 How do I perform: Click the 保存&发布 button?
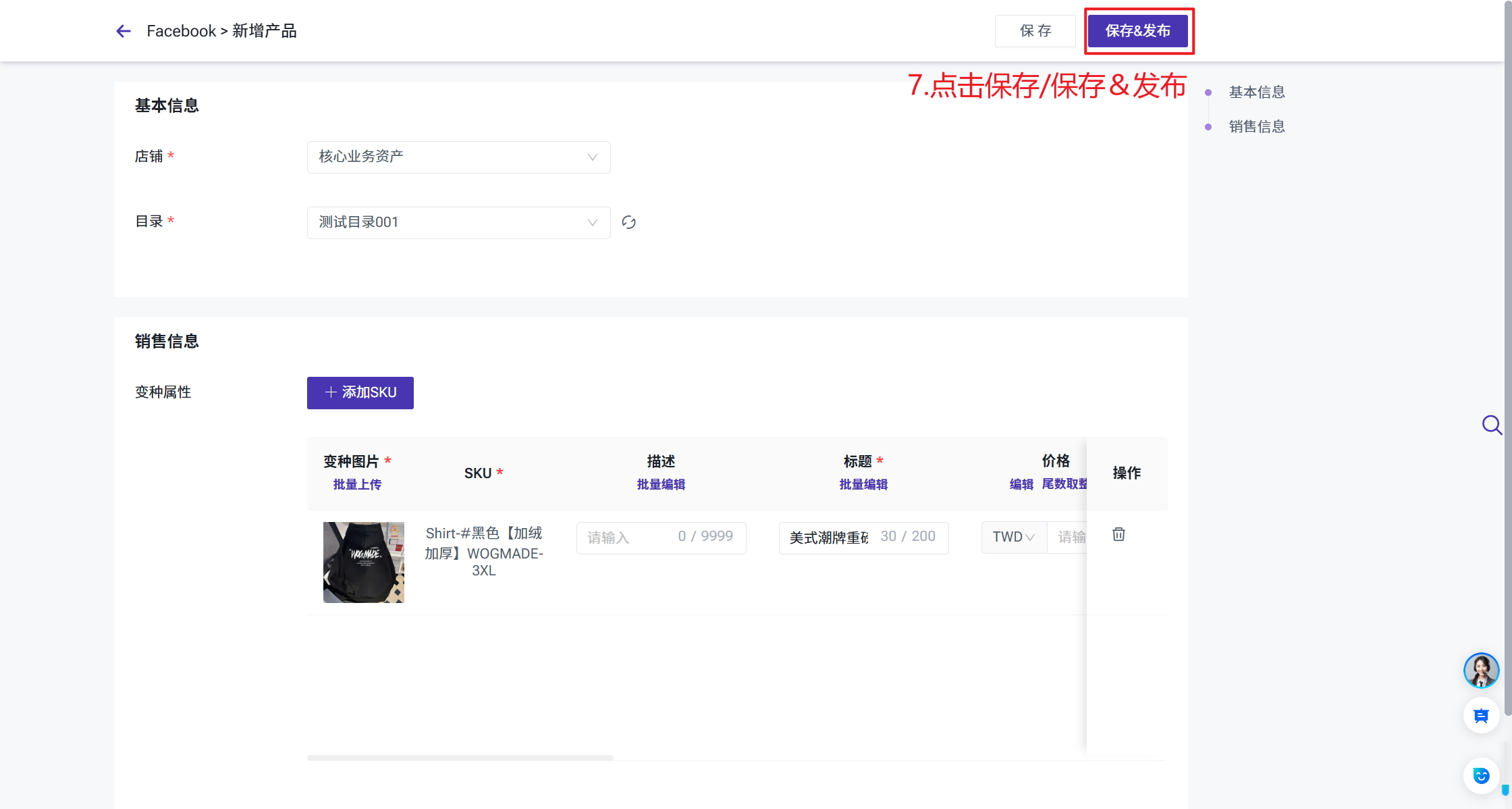1137,31
